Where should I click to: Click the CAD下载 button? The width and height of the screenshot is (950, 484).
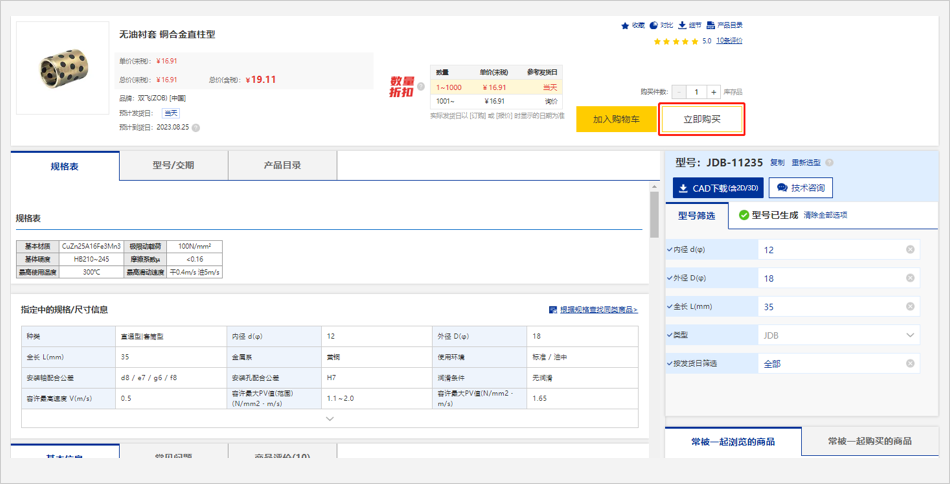tap(718, 188)
